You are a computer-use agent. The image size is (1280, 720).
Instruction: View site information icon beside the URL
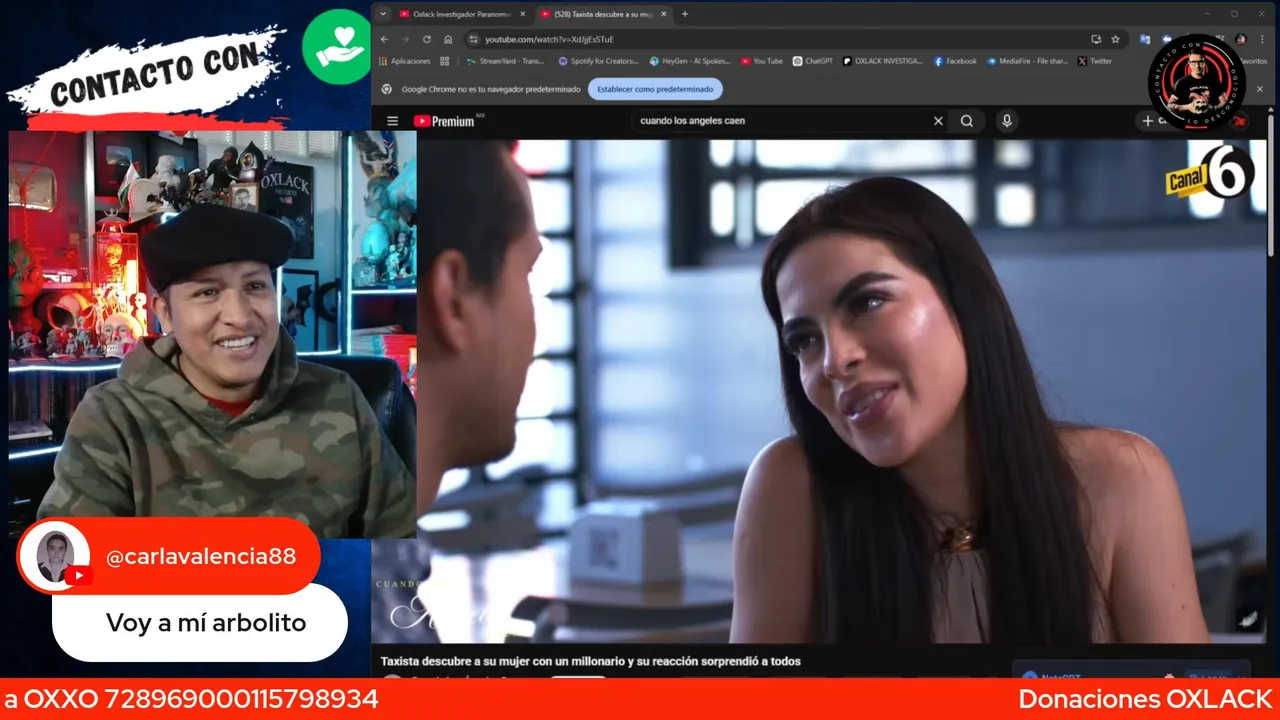pos(474,39)
